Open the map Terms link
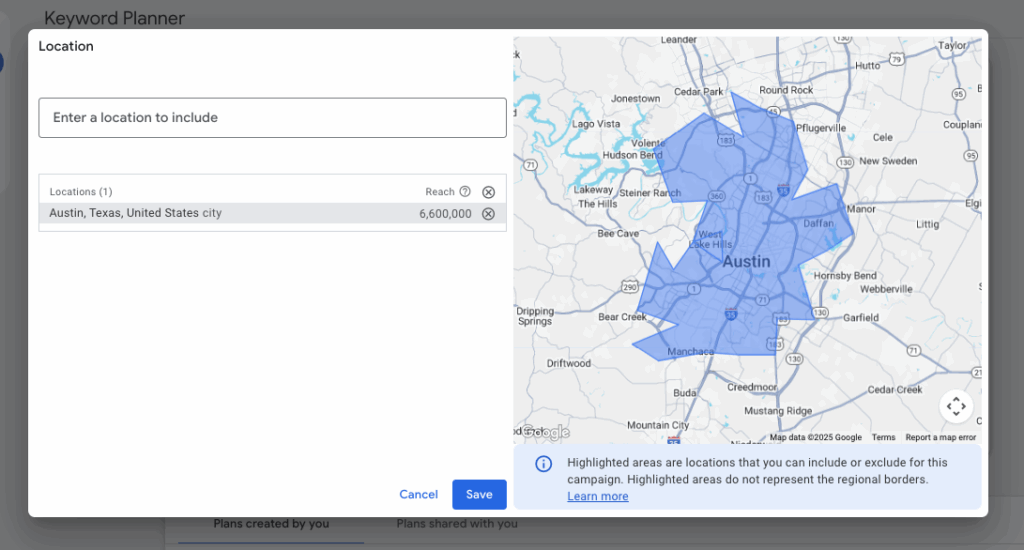 tap(883, 437)
